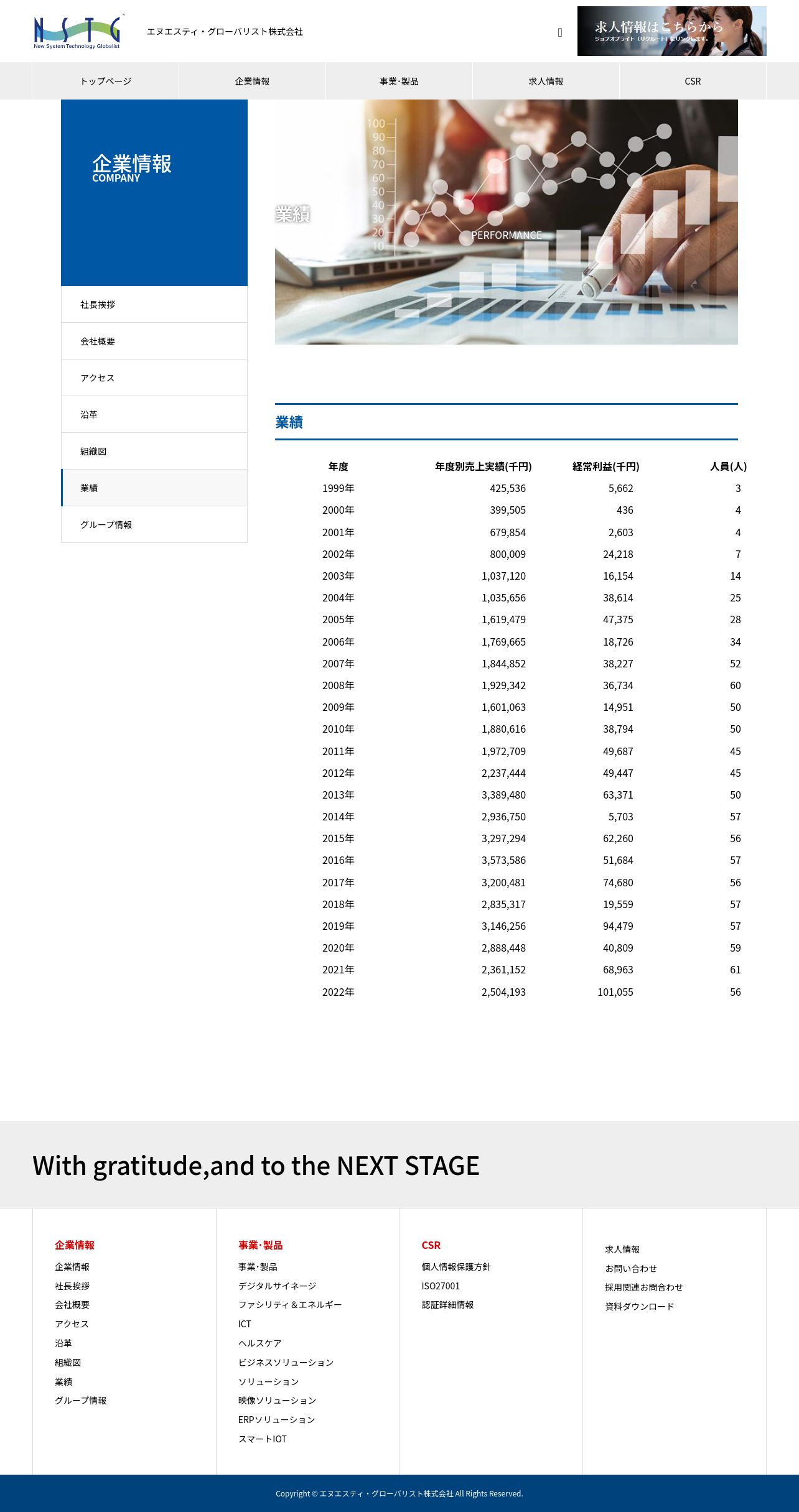This screenshot has height=1512, width=799.
Task: Click the 年度別売上実績(千円) column header
Action: point(483,466)
